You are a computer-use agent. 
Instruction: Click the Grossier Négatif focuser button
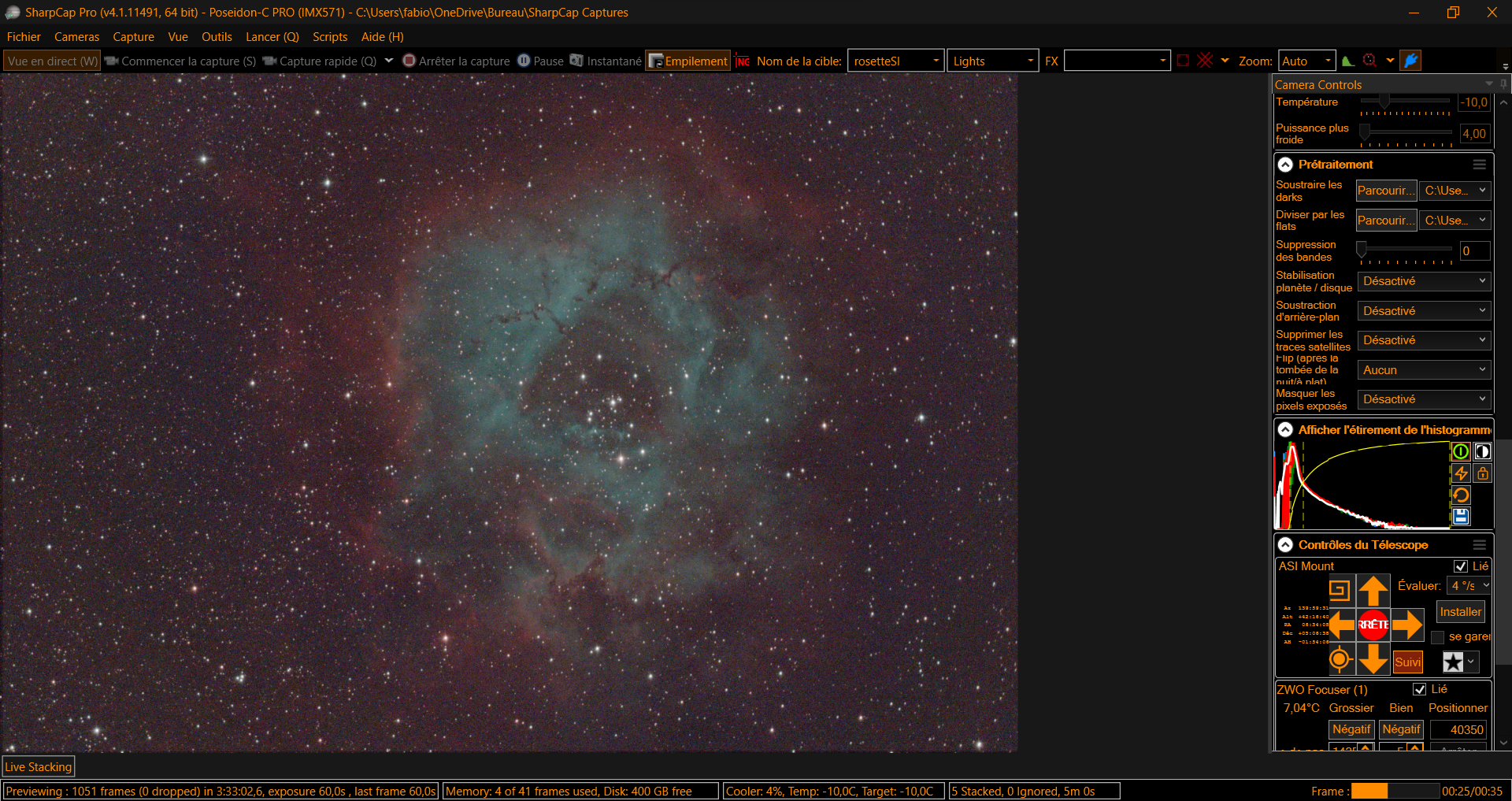(1351, 729)
